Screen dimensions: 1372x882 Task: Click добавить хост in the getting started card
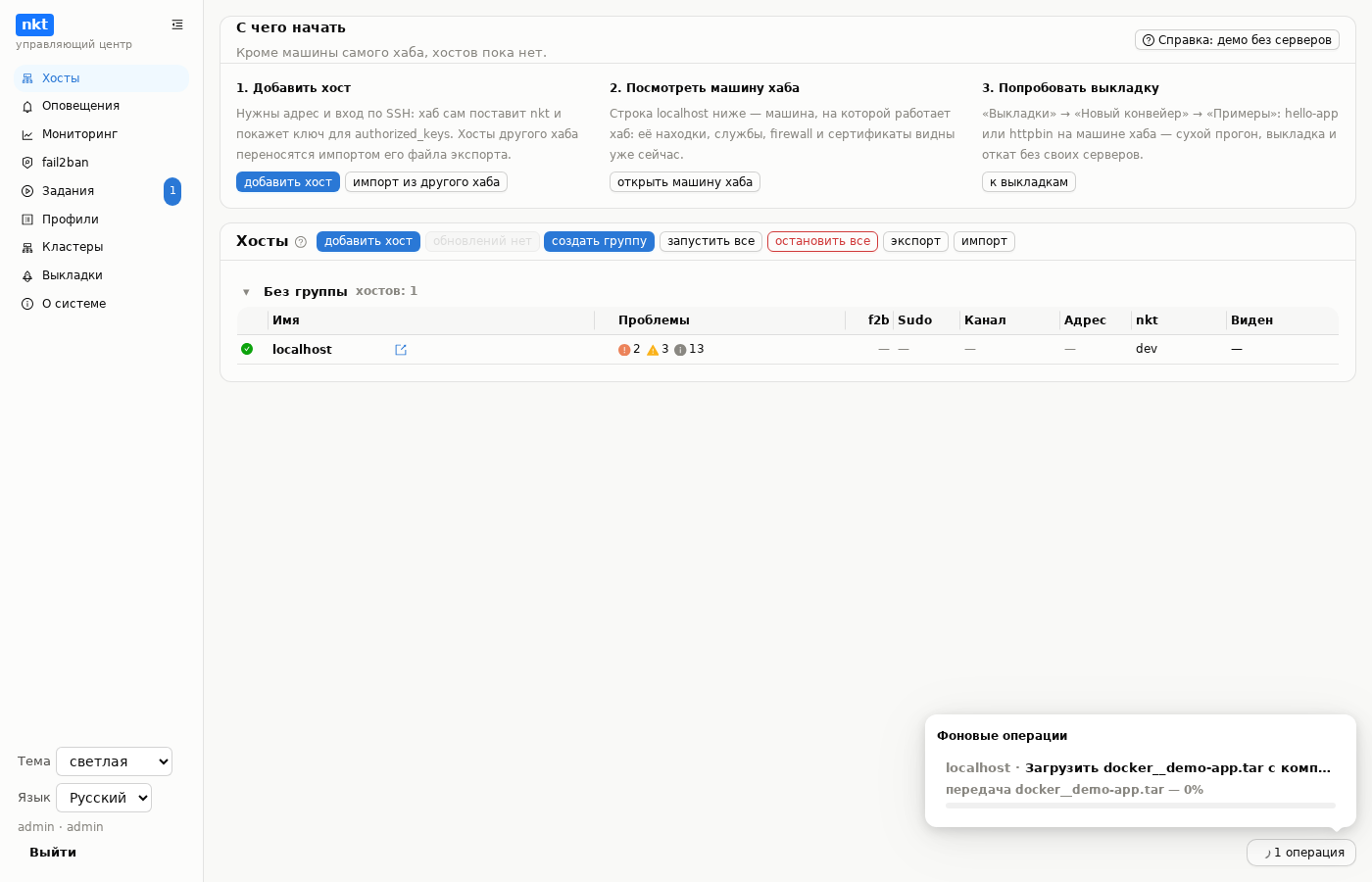click(x=288, y=182)
